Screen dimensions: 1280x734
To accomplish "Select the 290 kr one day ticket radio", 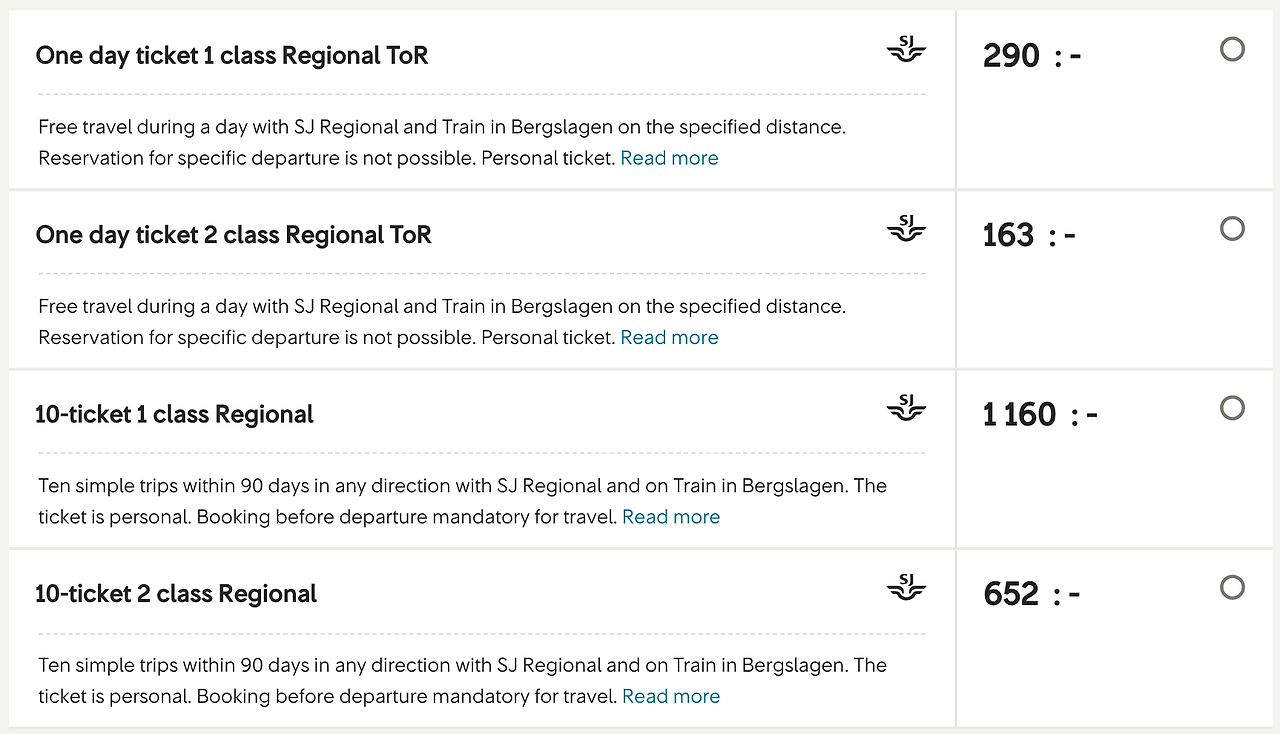I will [1232, 49].
